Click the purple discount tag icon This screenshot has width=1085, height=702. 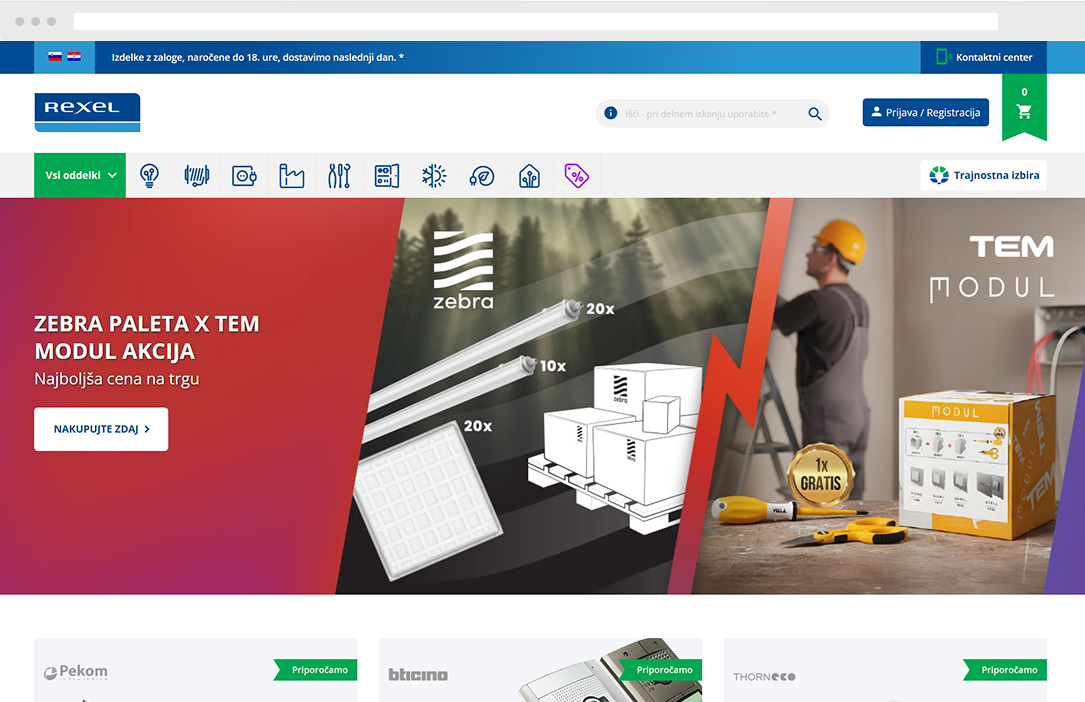click(577, 176)
